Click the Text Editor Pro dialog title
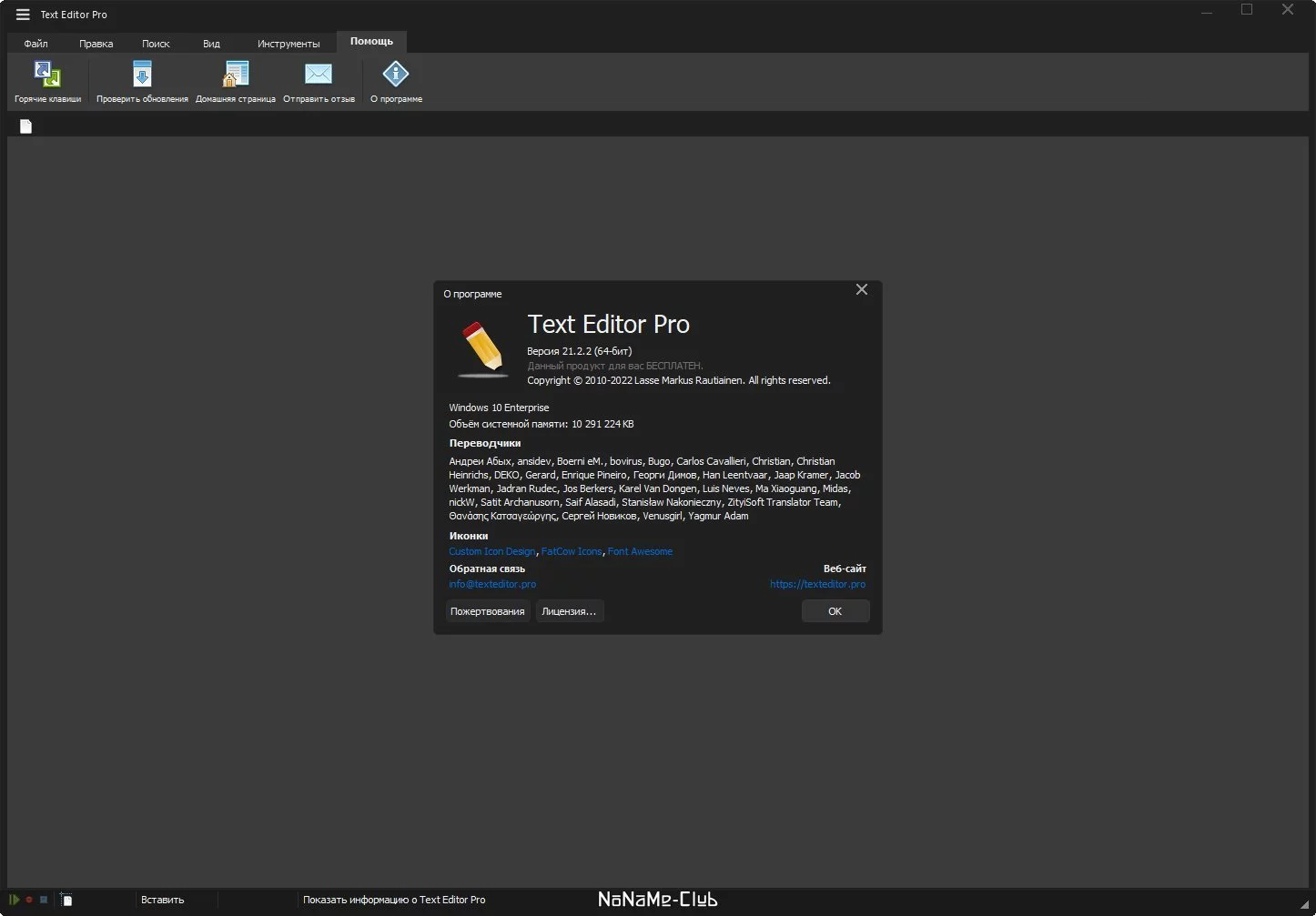Screen dimensions: 1316x916 click(608, 324)
